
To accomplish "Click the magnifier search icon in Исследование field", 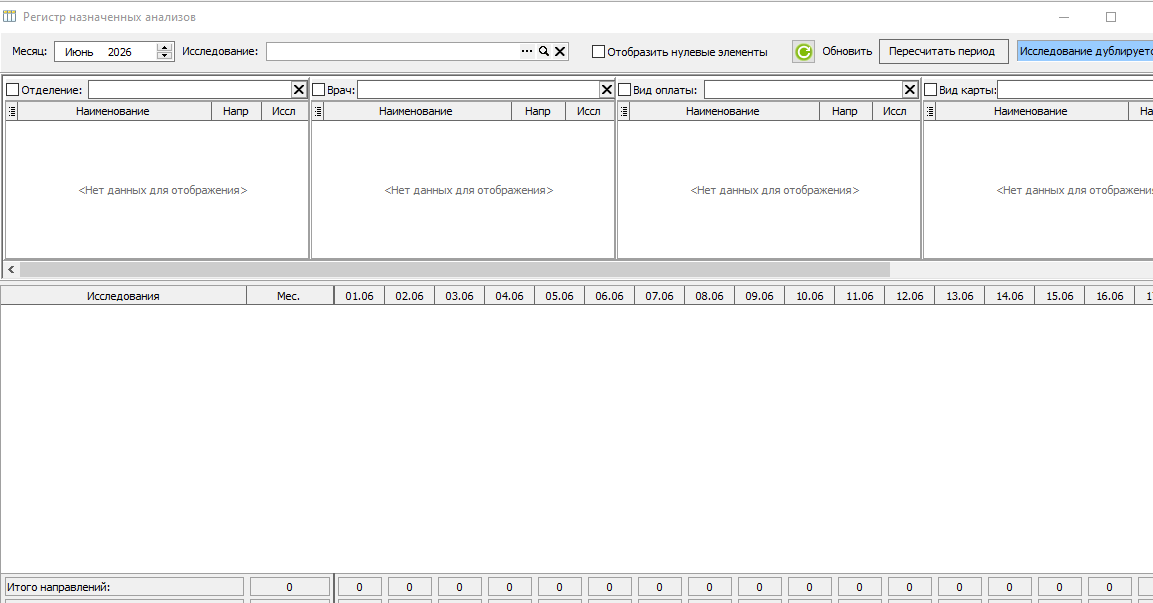I will pyautogui.click(x=543, y=51).
